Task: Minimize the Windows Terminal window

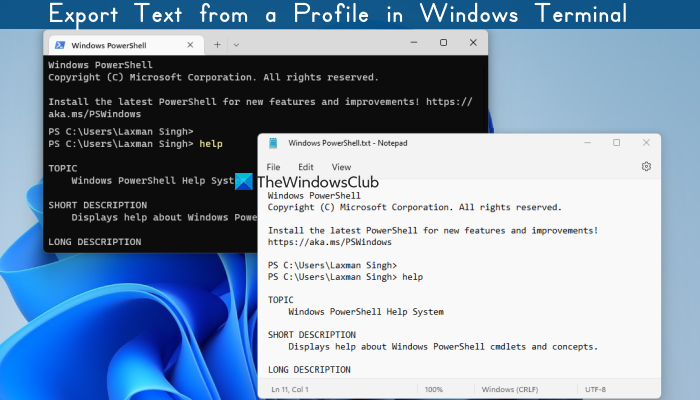Action: pyautogui.click(x=414, y=42)
